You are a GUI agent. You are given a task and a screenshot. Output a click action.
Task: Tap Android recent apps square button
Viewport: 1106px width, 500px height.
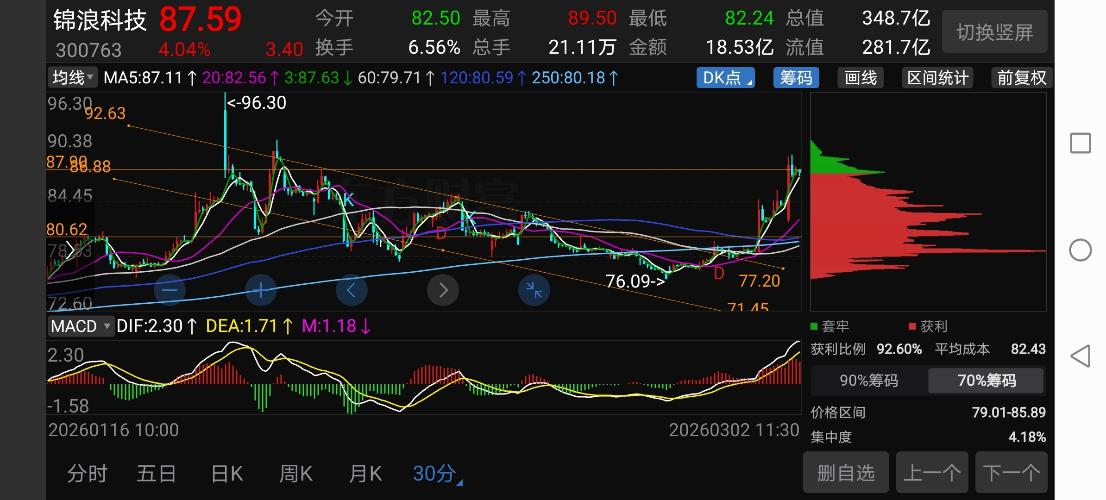[1080, 143]
